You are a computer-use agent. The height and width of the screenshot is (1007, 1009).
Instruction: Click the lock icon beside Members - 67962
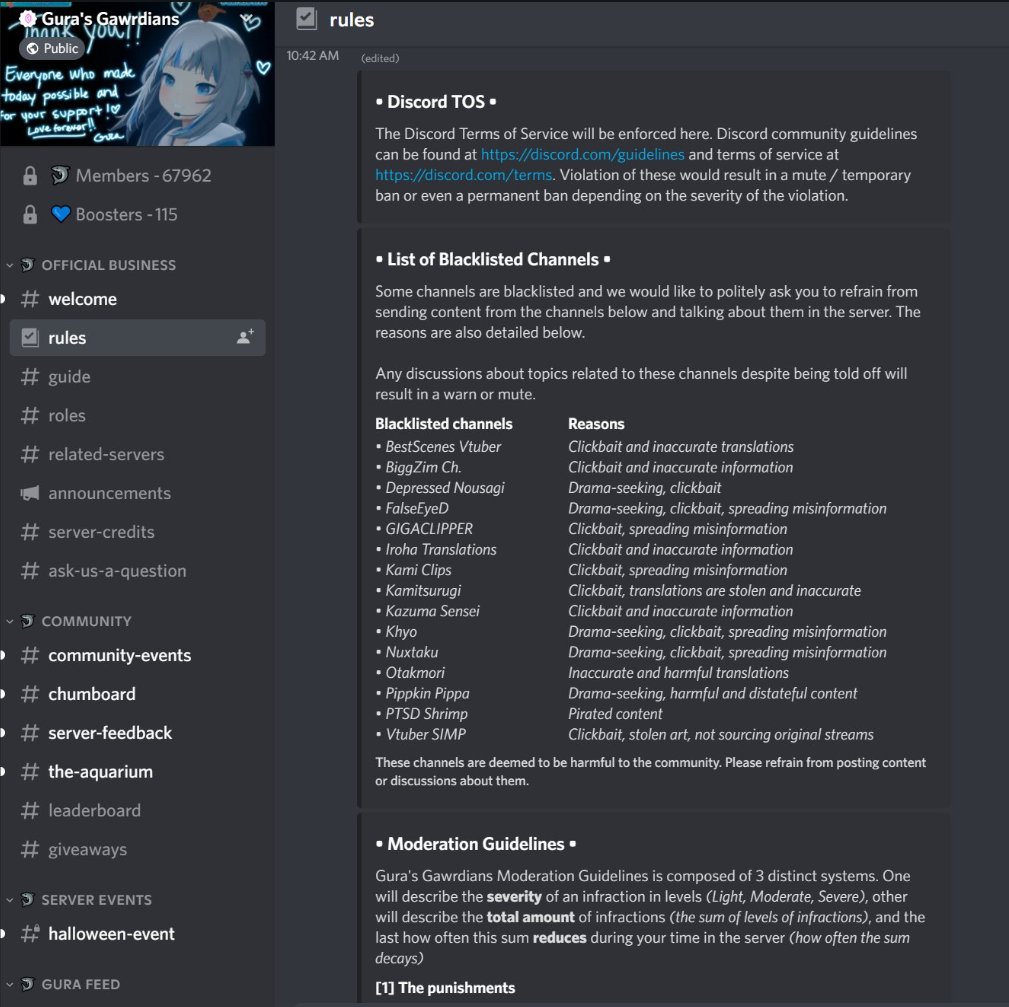30,176
